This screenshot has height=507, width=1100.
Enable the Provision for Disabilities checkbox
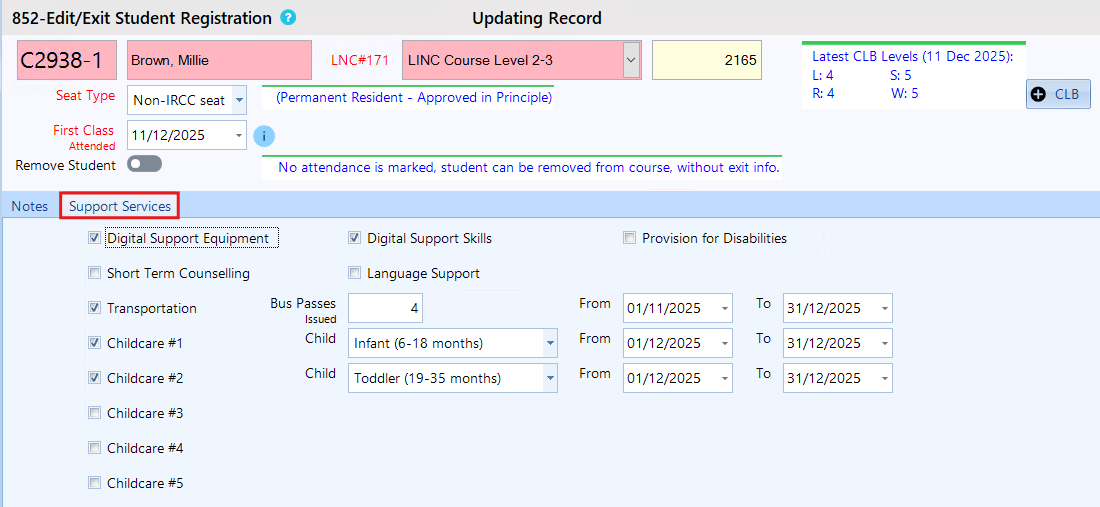pos(629,238)
